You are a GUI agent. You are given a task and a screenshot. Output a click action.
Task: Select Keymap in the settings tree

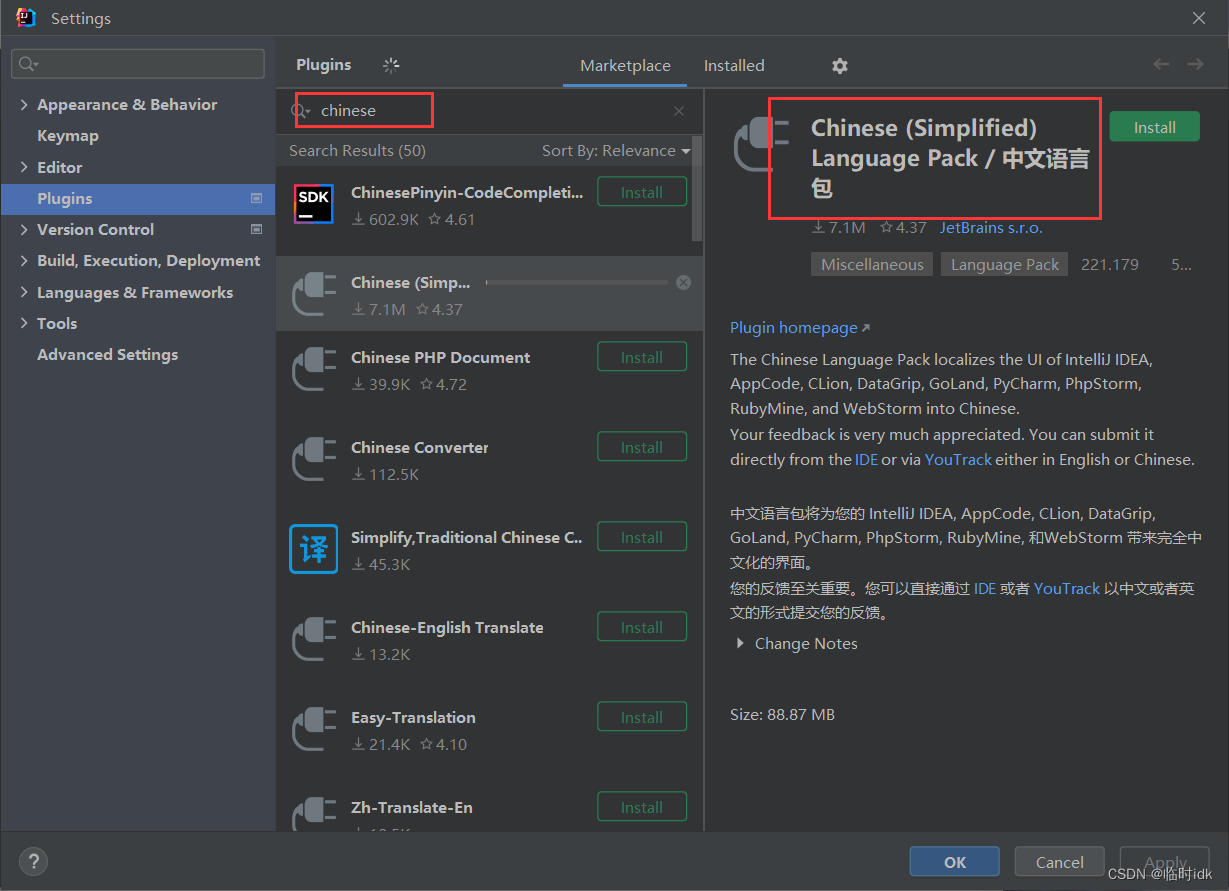pos(68,136)
